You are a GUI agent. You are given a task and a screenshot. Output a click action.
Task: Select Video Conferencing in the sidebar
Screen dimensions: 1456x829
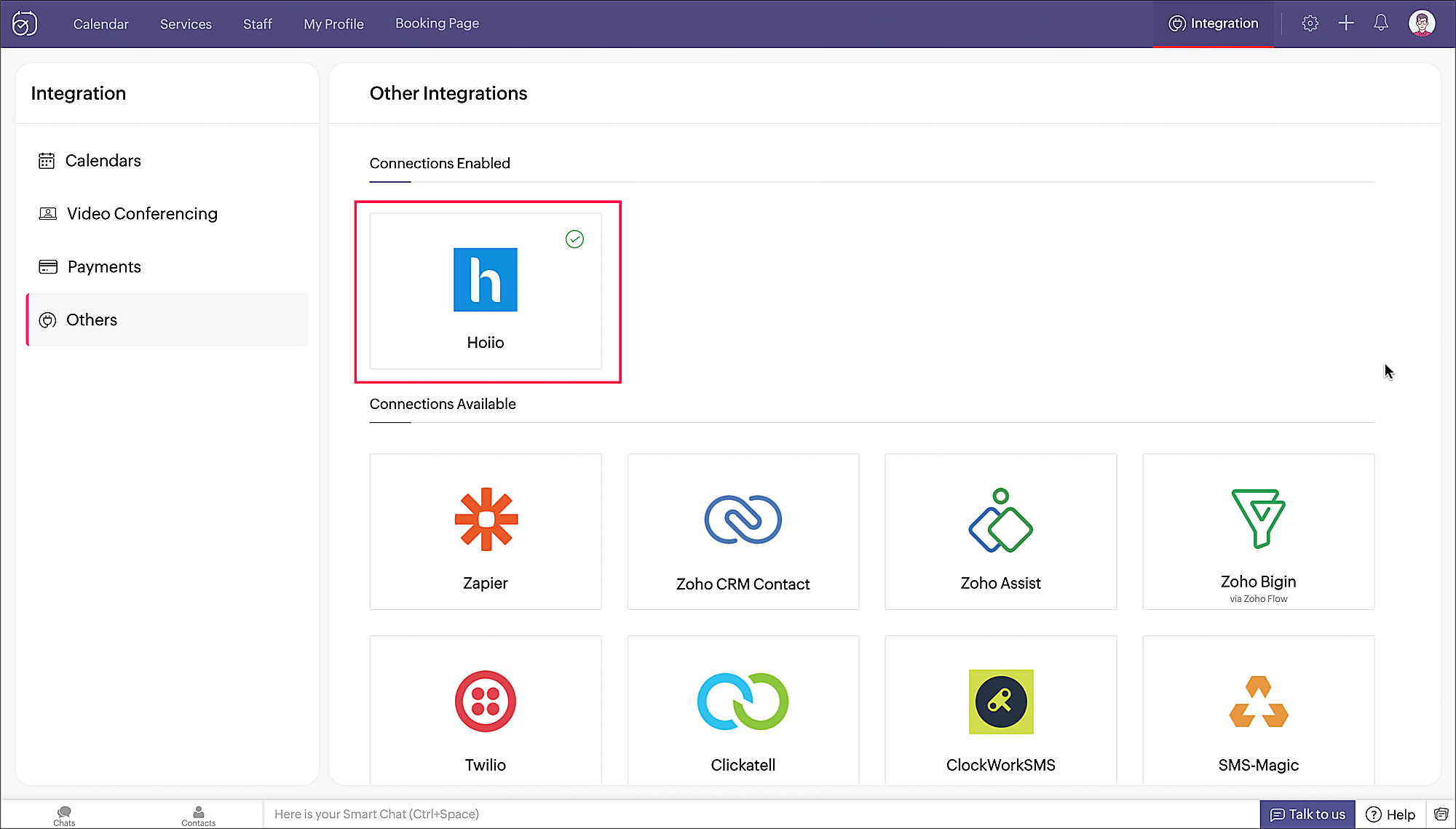[x=167, y=213]
